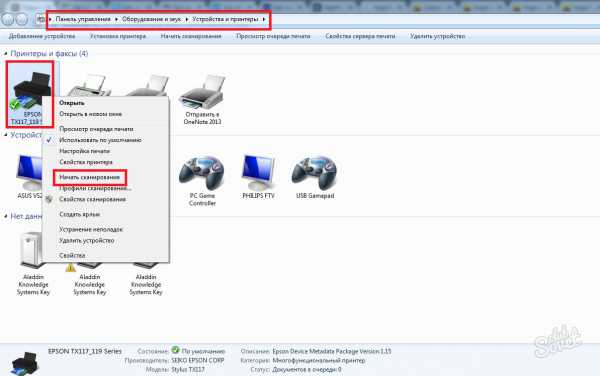
Task: Select the Отправить в OneNote 2013 printer
Action: [202, 99]
